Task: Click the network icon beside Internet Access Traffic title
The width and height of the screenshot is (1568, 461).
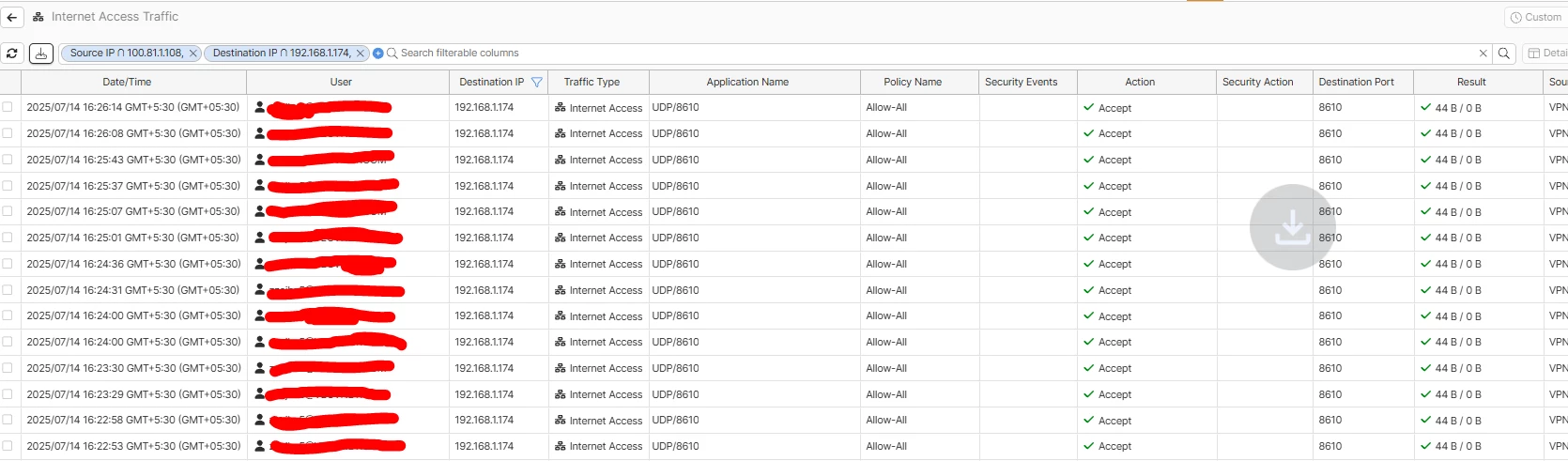Action: (x=38, y=17)
